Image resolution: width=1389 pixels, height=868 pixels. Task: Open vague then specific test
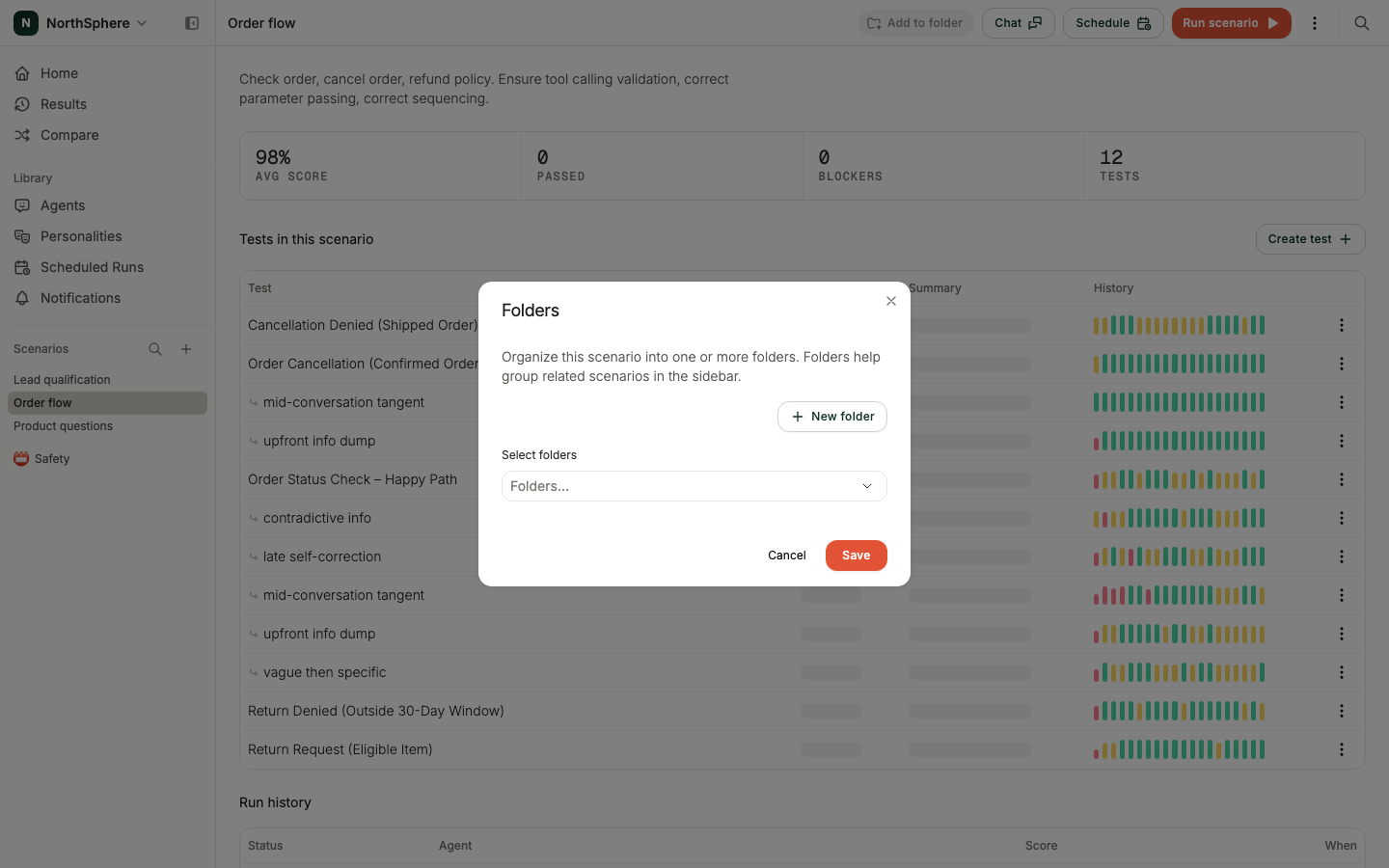pyautogui.click(x=324, y=672)
